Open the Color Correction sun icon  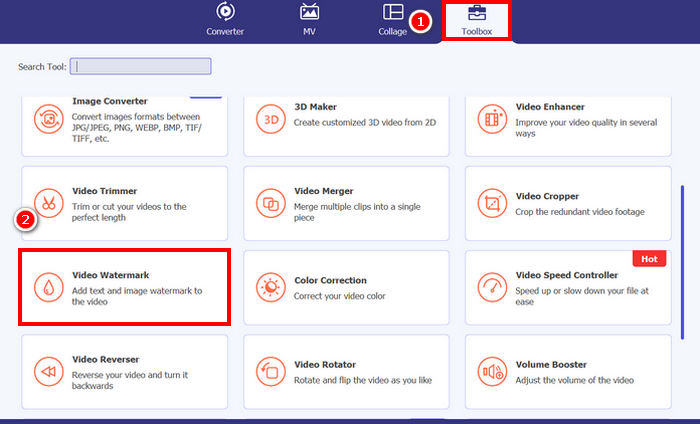271,287
